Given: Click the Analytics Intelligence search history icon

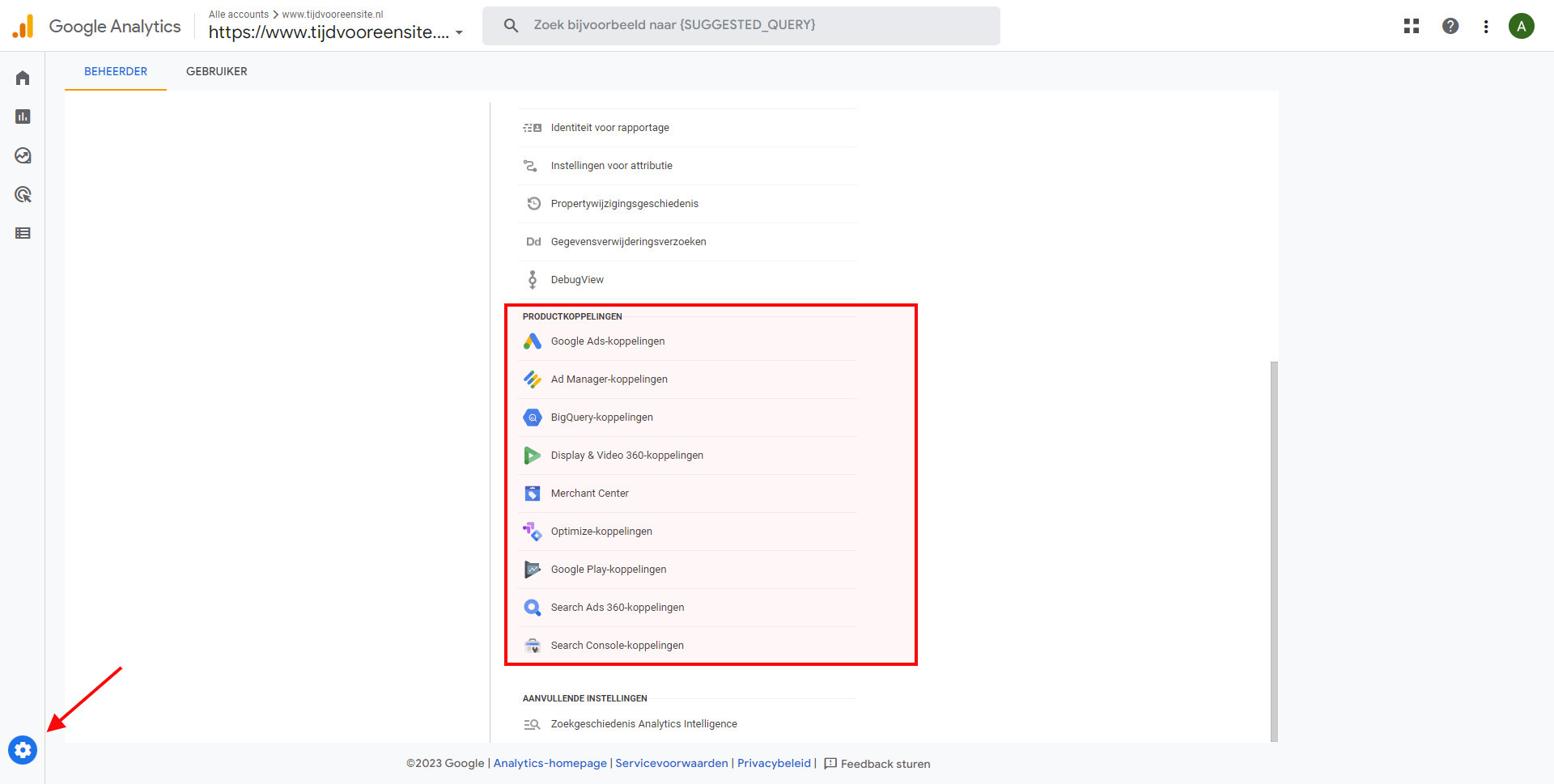Looking at the screenshot, I should 532,724.
